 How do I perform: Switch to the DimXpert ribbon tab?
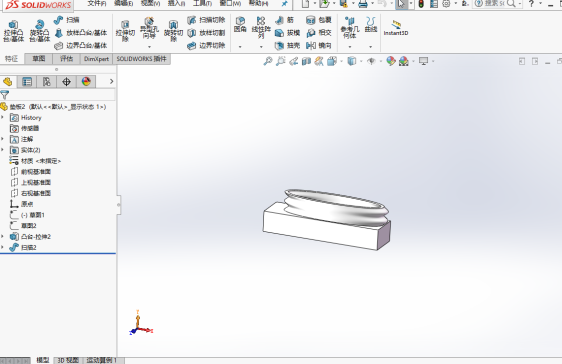coord(96,59)
